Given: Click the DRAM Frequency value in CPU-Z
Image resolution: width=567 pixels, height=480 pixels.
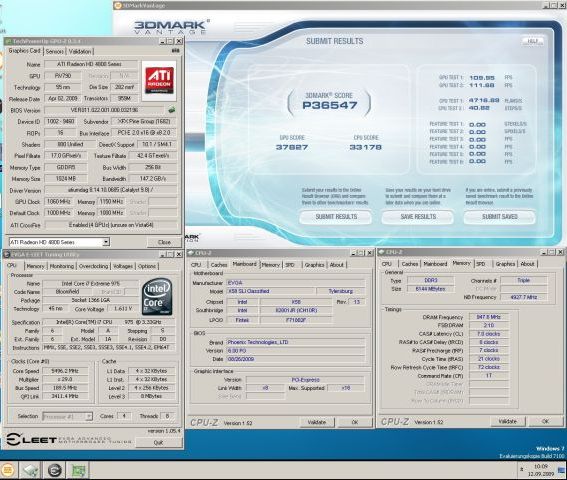Looking at the screenshot, I should pyautogui.click(x=489, y=317).
